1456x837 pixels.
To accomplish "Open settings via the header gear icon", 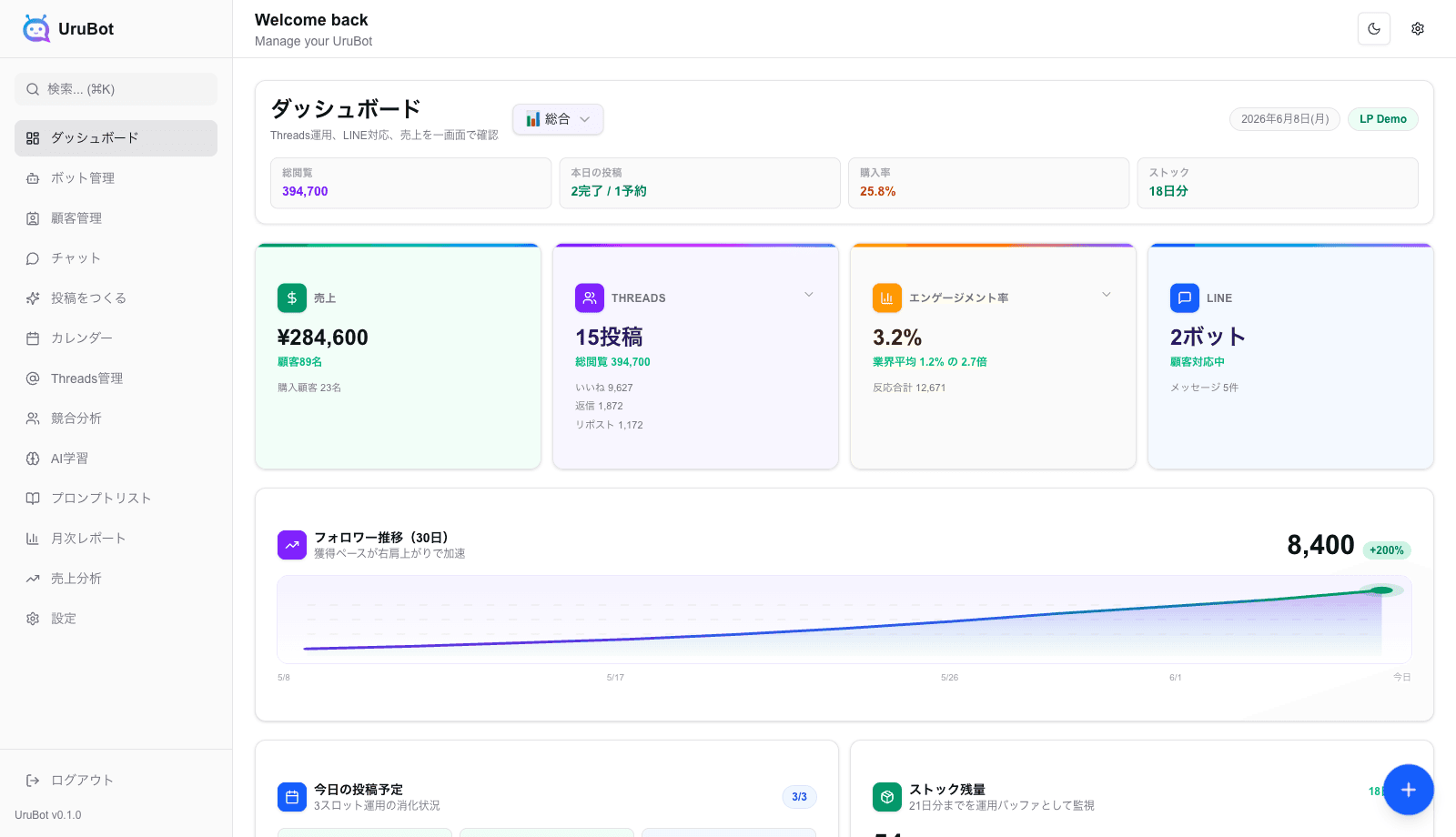I will click(1418, 29).
